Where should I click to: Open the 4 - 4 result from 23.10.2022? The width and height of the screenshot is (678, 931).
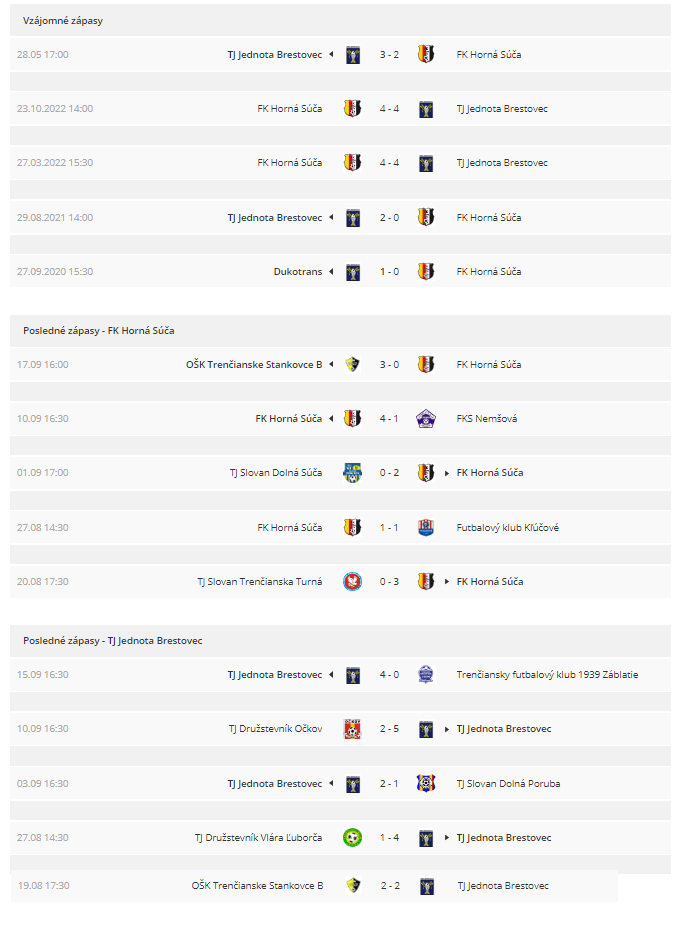[x=389, y=109]
